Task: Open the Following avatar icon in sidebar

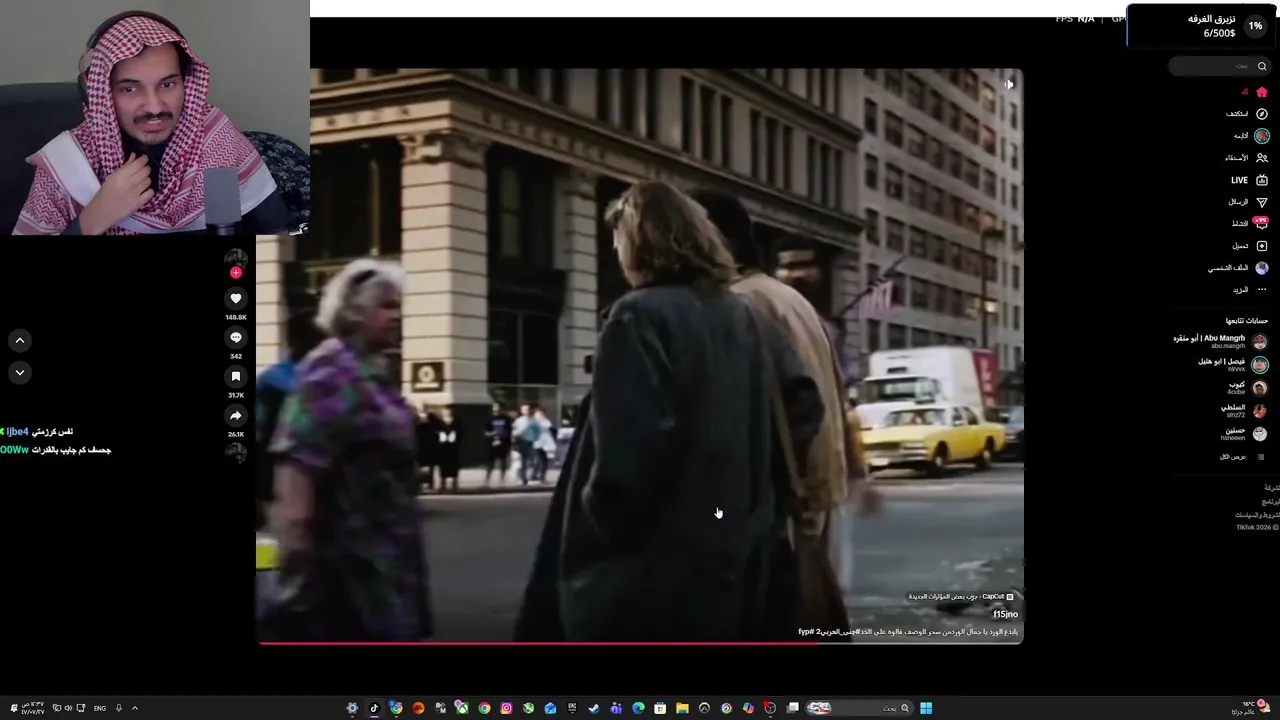Action: point(1262,136)
